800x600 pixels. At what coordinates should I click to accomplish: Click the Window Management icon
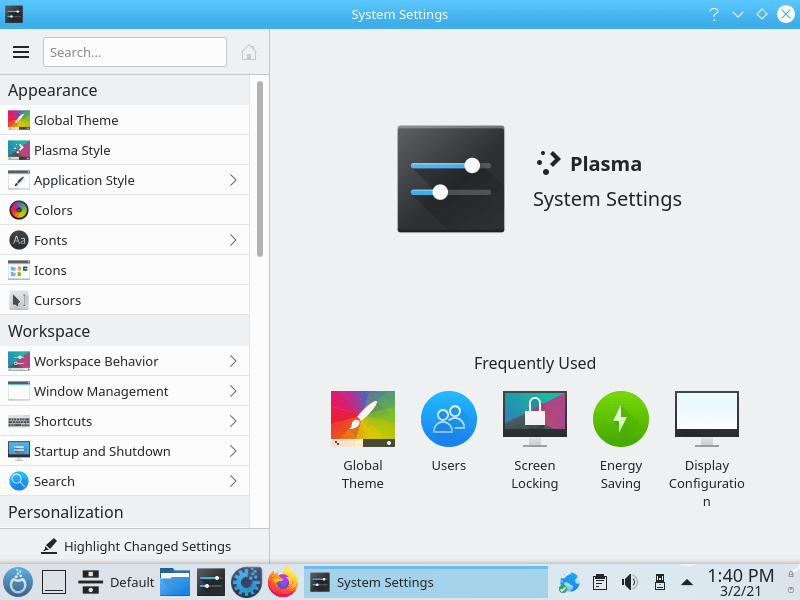[x=19, y=391]
